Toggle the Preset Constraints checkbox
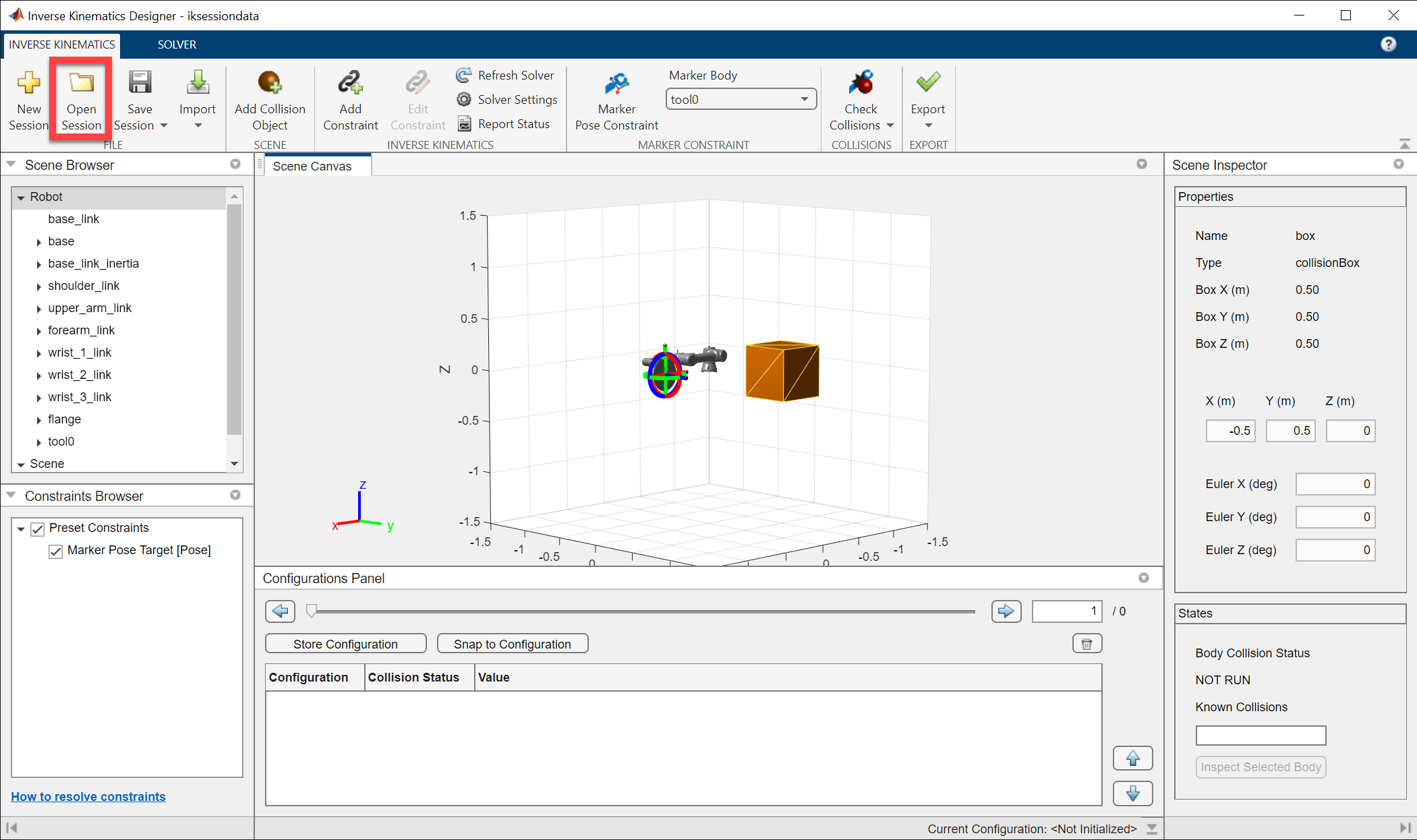1417x840 pixels. 38,529
